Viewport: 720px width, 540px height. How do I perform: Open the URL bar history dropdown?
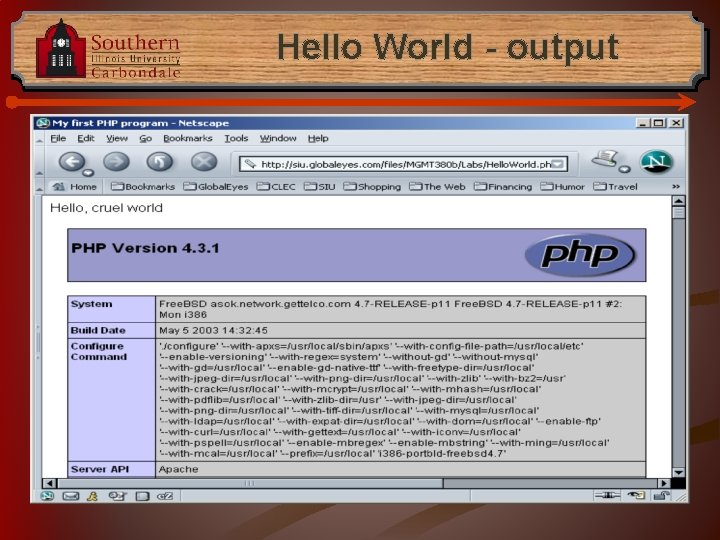pos(557,164)
